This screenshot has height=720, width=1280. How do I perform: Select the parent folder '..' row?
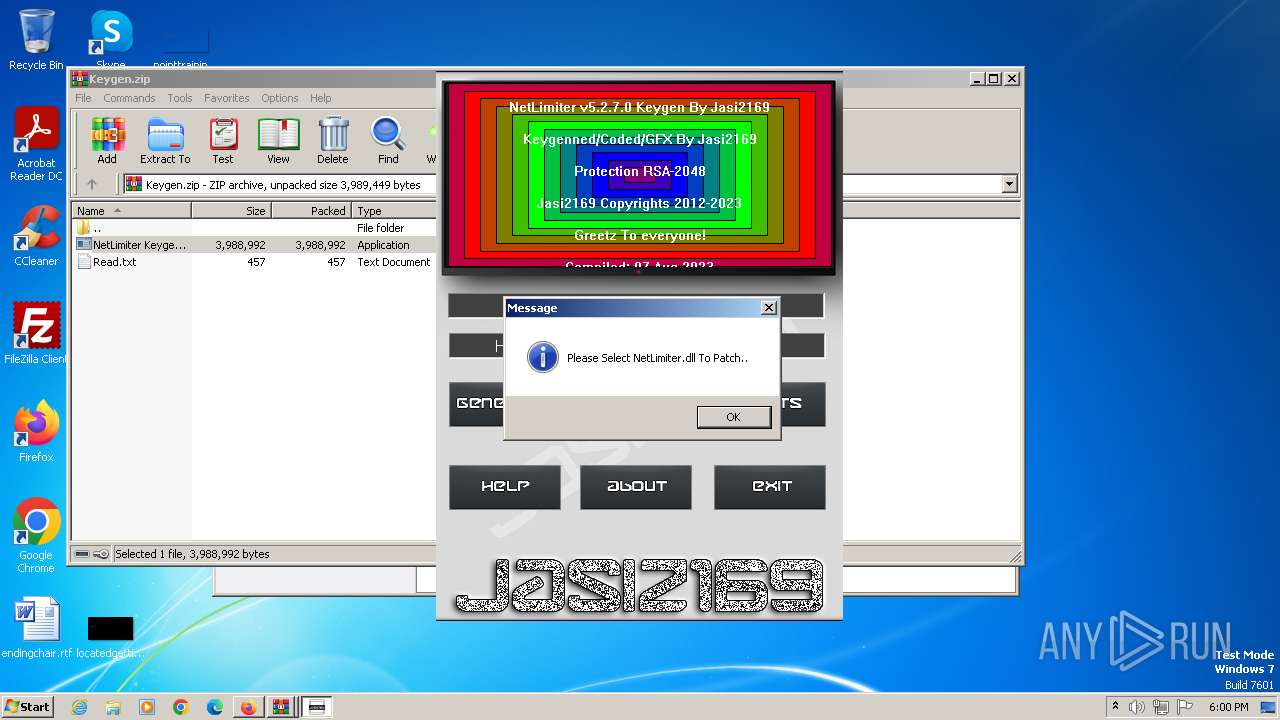[254, 228]
